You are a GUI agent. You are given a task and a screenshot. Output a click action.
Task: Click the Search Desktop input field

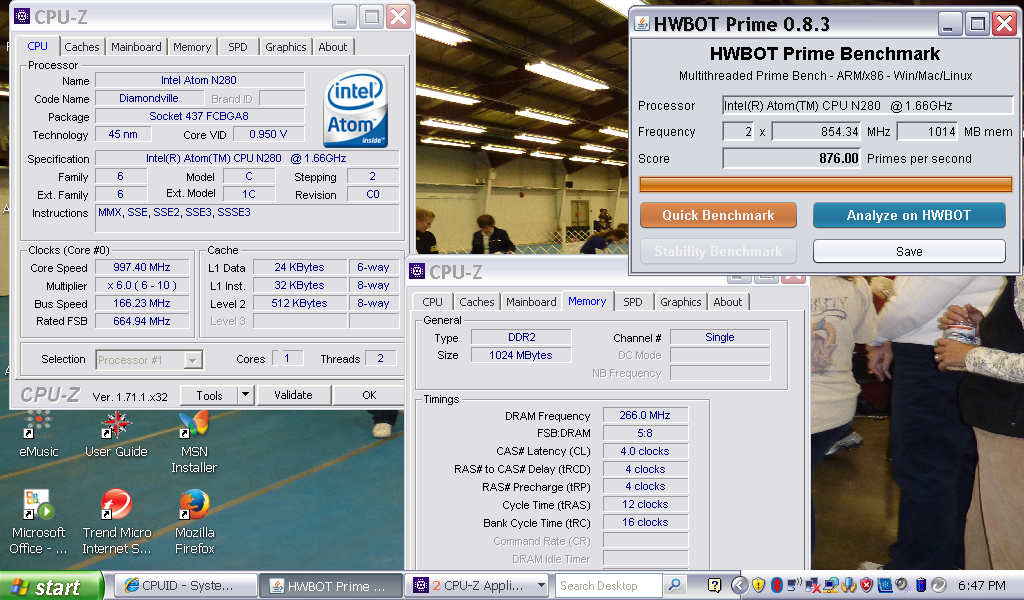[x=609, y=586]
